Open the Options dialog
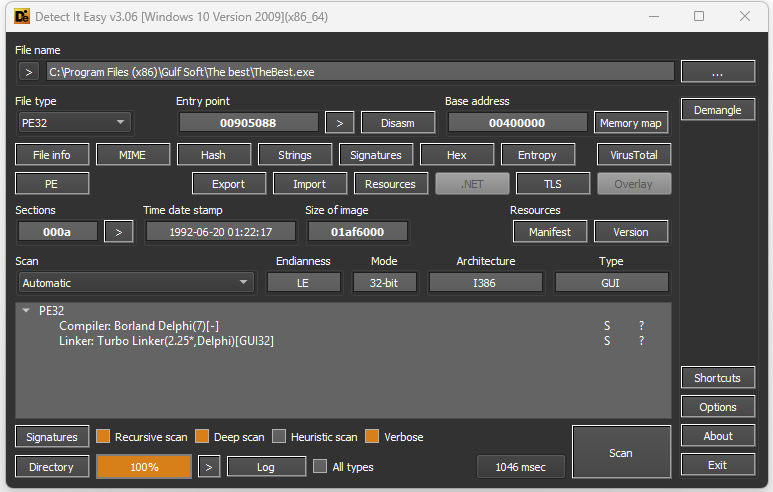 tap(718, 407)
